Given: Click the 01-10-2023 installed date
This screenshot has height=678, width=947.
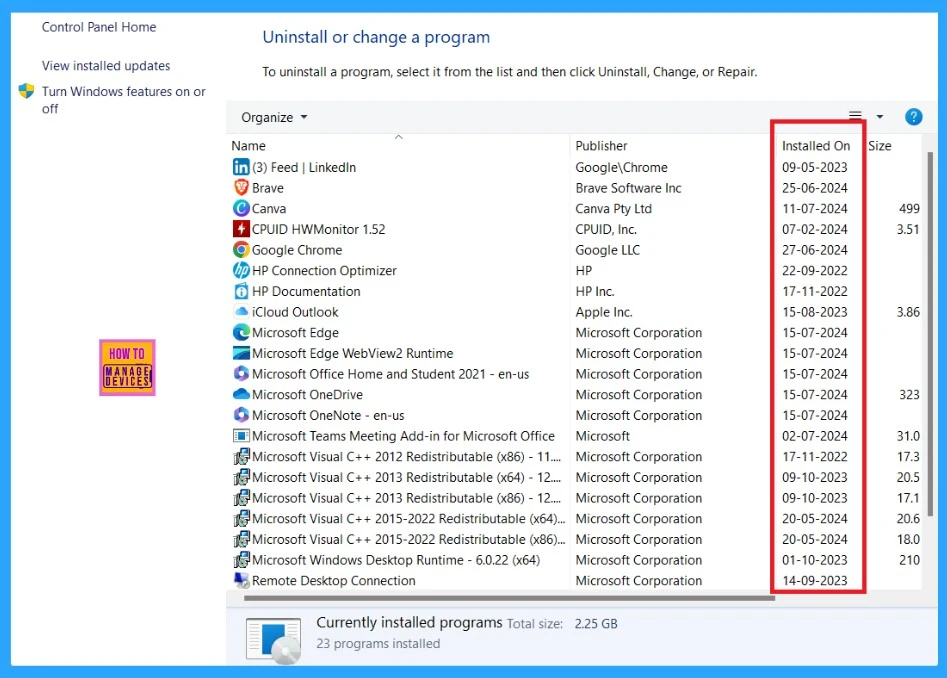Looking at the screenshot, I should point(814,560).
